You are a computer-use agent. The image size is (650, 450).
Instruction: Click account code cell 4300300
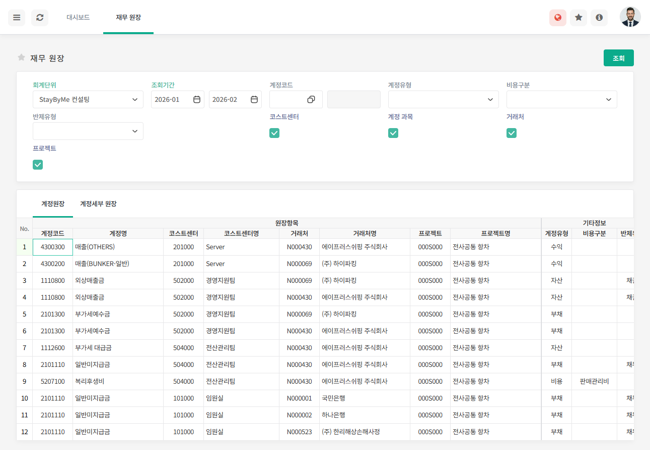[52, 247]
